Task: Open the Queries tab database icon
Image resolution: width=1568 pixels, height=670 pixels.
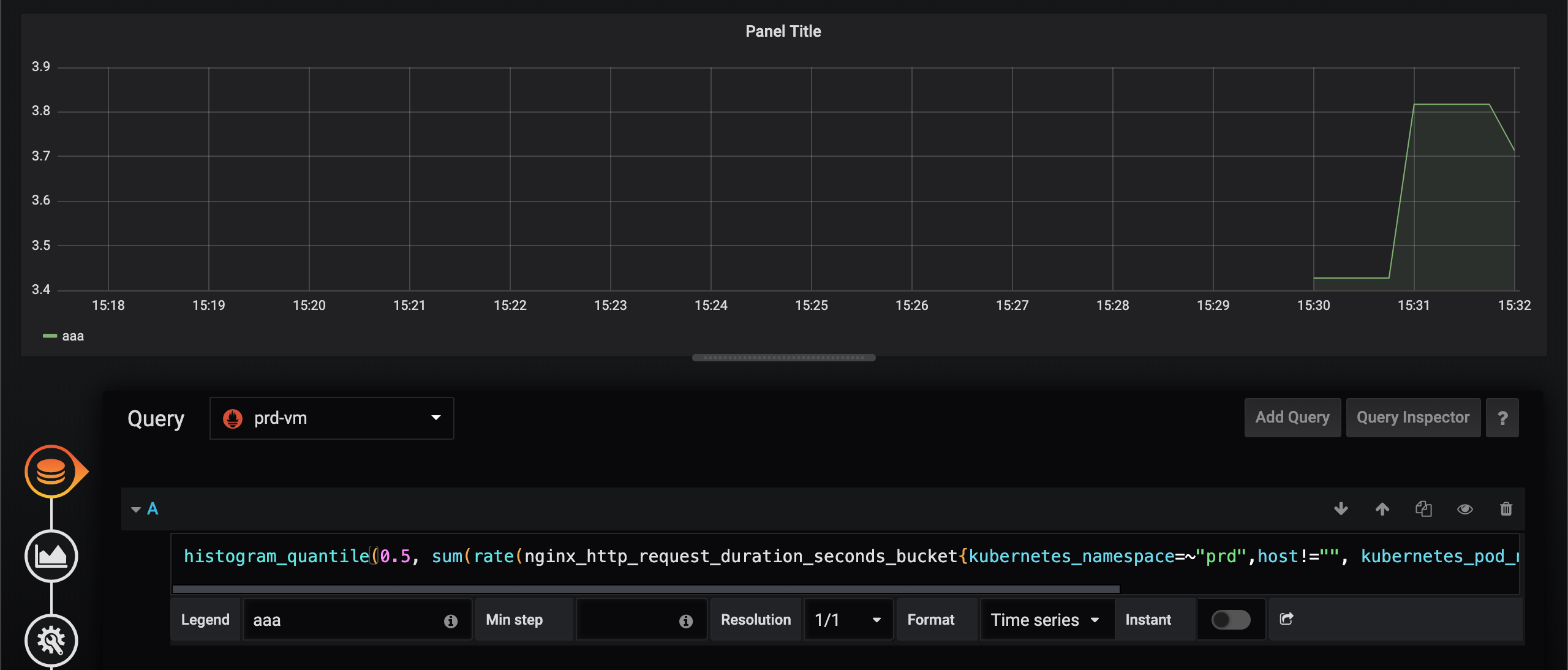Action: tap(51, 472)
